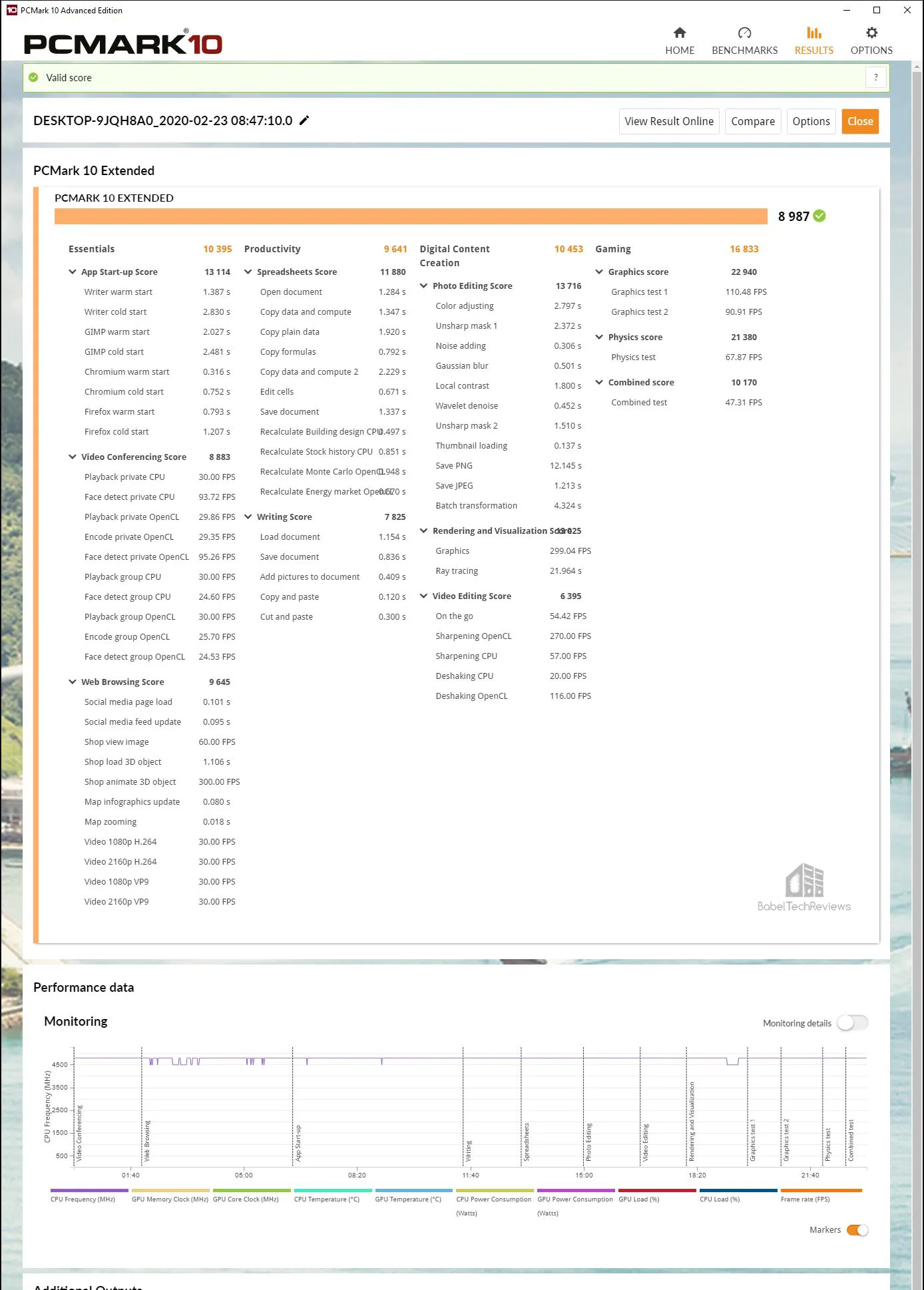Collapse Physics score section

[599, 337]
